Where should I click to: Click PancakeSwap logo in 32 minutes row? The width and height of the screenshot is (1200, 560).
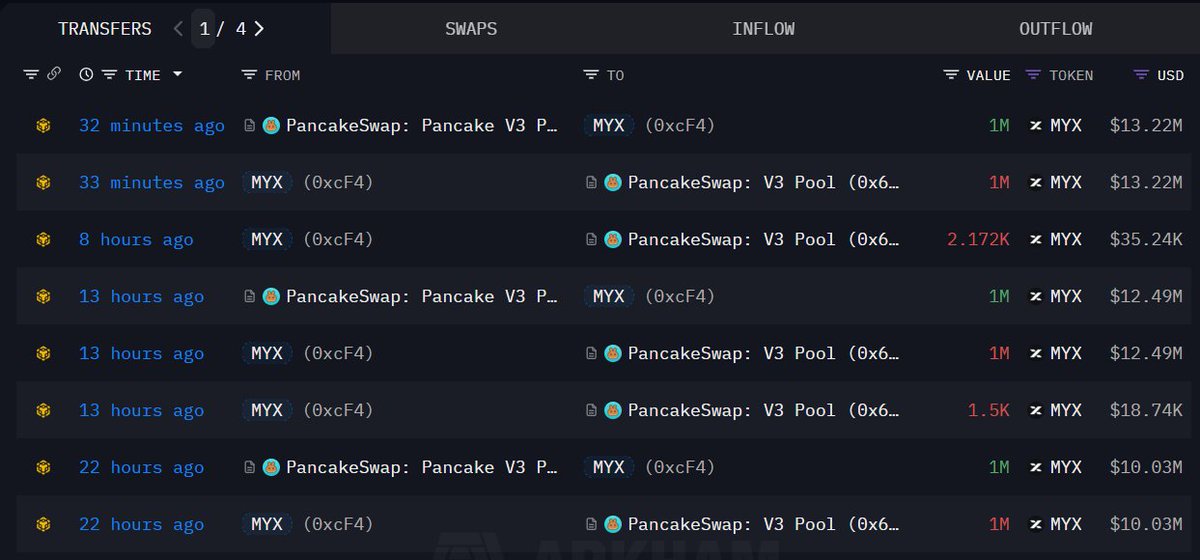tap(271, 126)
